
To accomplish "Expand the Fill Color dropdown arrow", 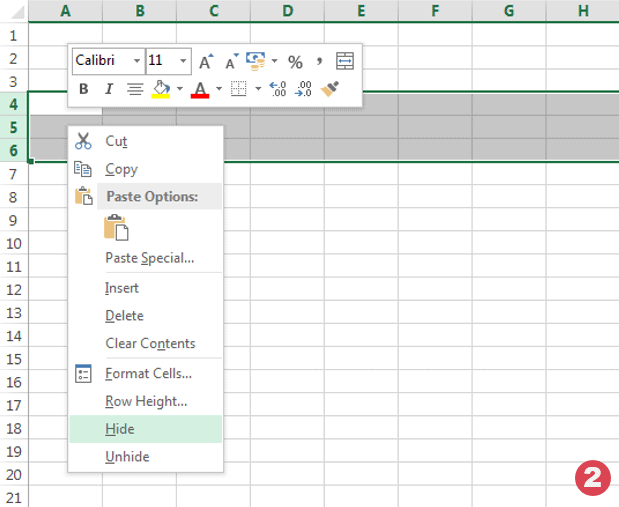I will pyautogui.click(x=180, y=89).
